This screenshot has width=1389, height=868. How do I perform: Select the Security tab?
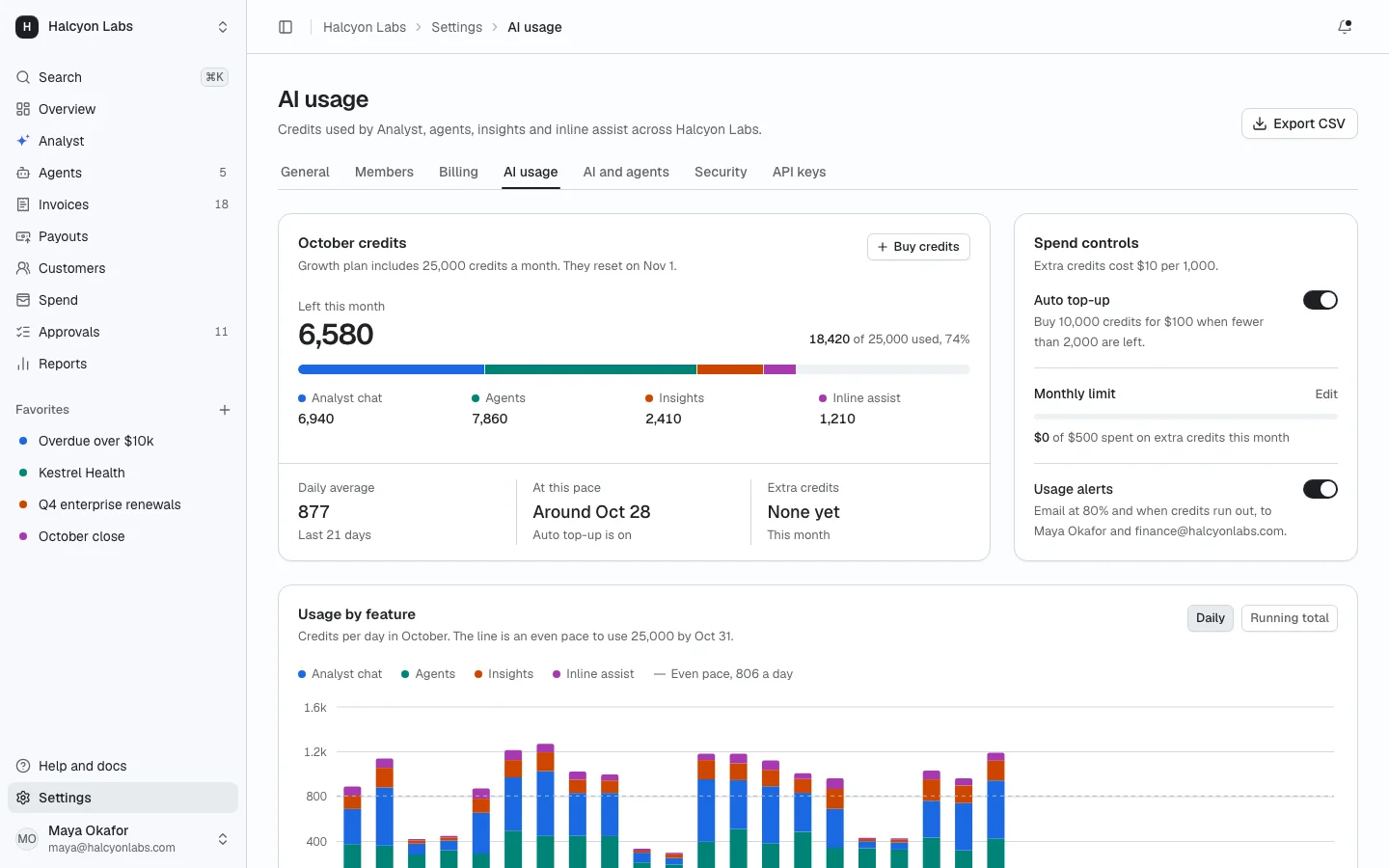(x=721, y=172)
